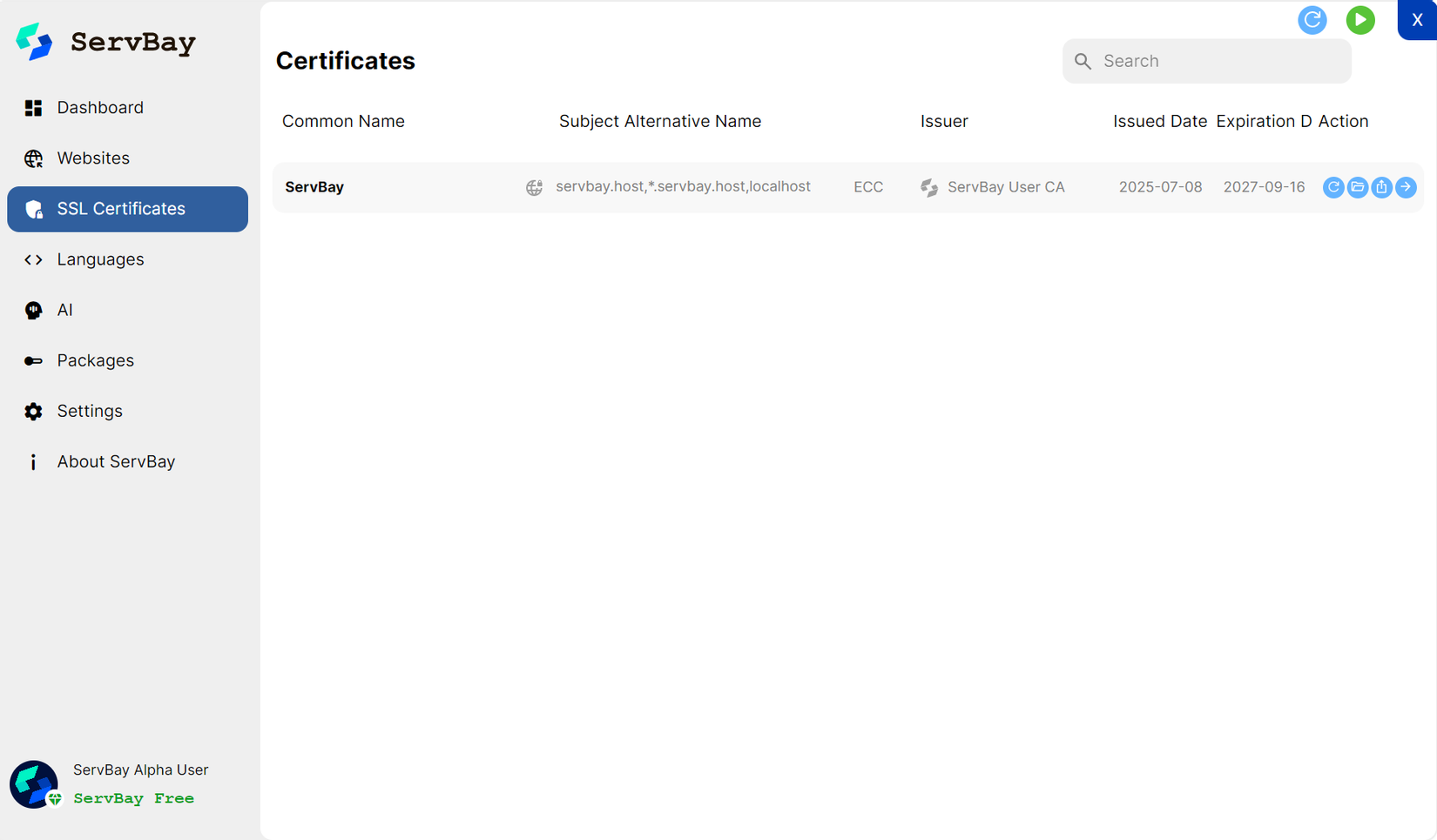Open the AI section
The height and width of the screenshot is (840, 1437).
click(x=64, y=310)
